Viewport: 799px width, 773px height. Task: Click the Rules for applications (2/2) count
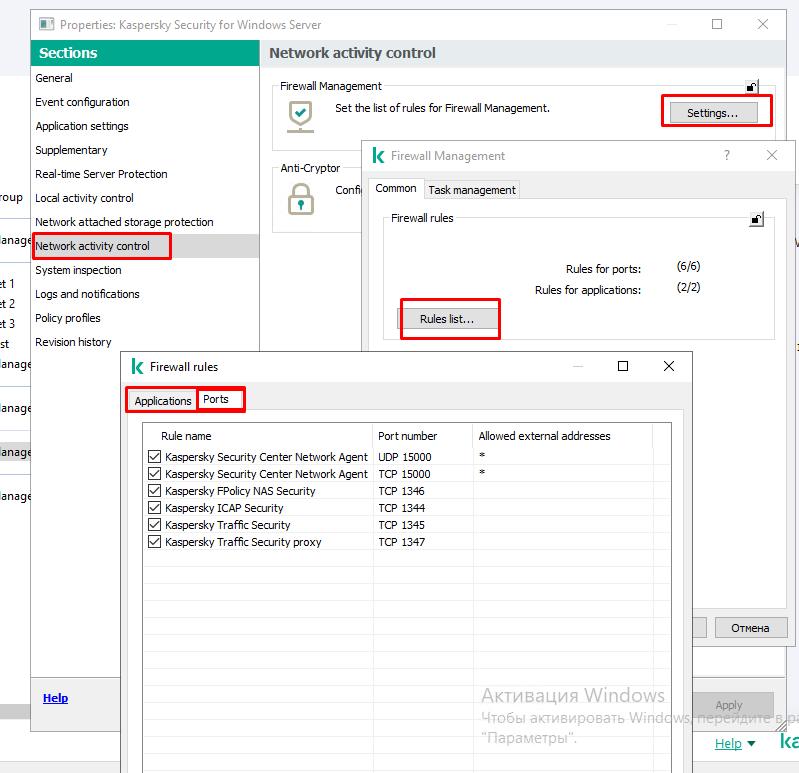[x=688, y=287]
